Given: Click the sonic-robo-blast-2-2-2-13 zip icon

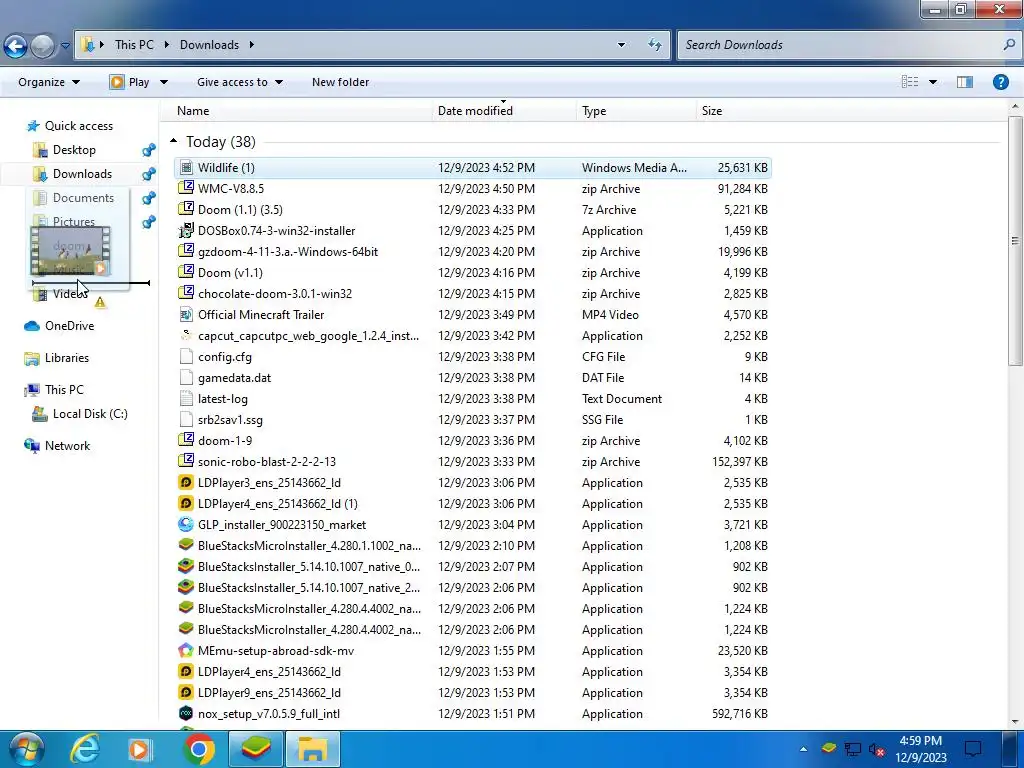Looking at the screenshot, I should click(x=186, y=461).
